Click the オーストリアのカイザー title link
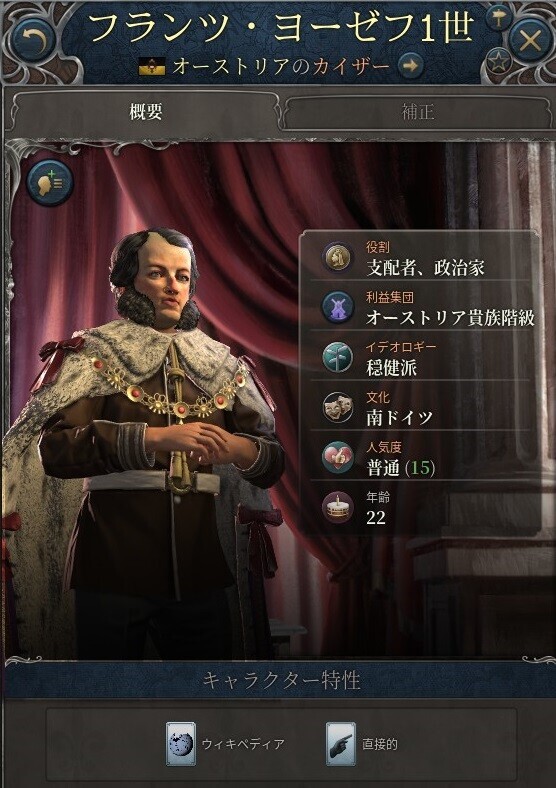The height and width of the screenshot is (788, 556). tap(281, 66)
